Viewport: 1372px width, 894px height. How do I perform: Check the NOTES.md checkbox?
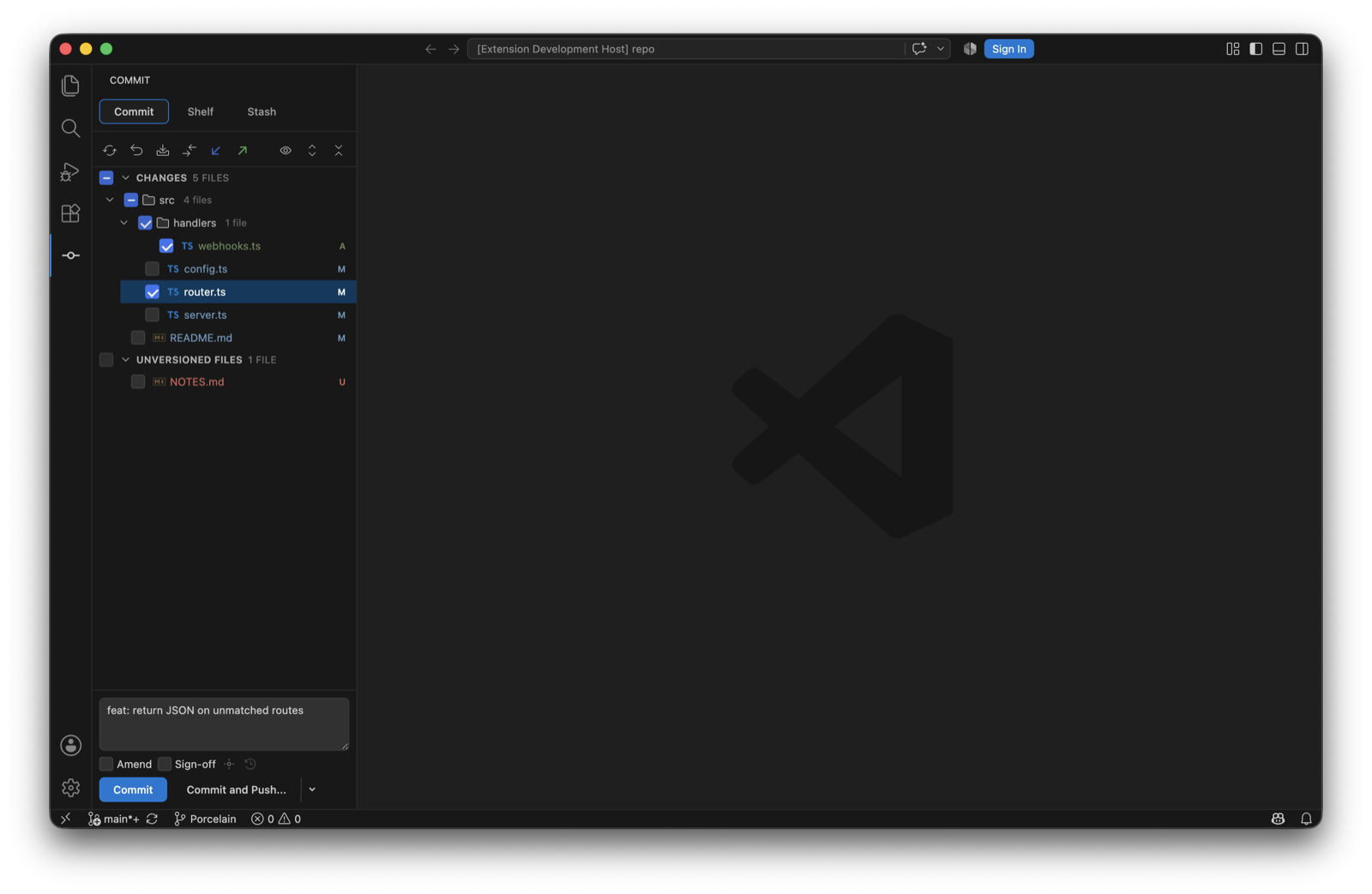pyautogui.click(x=138, y=382)
